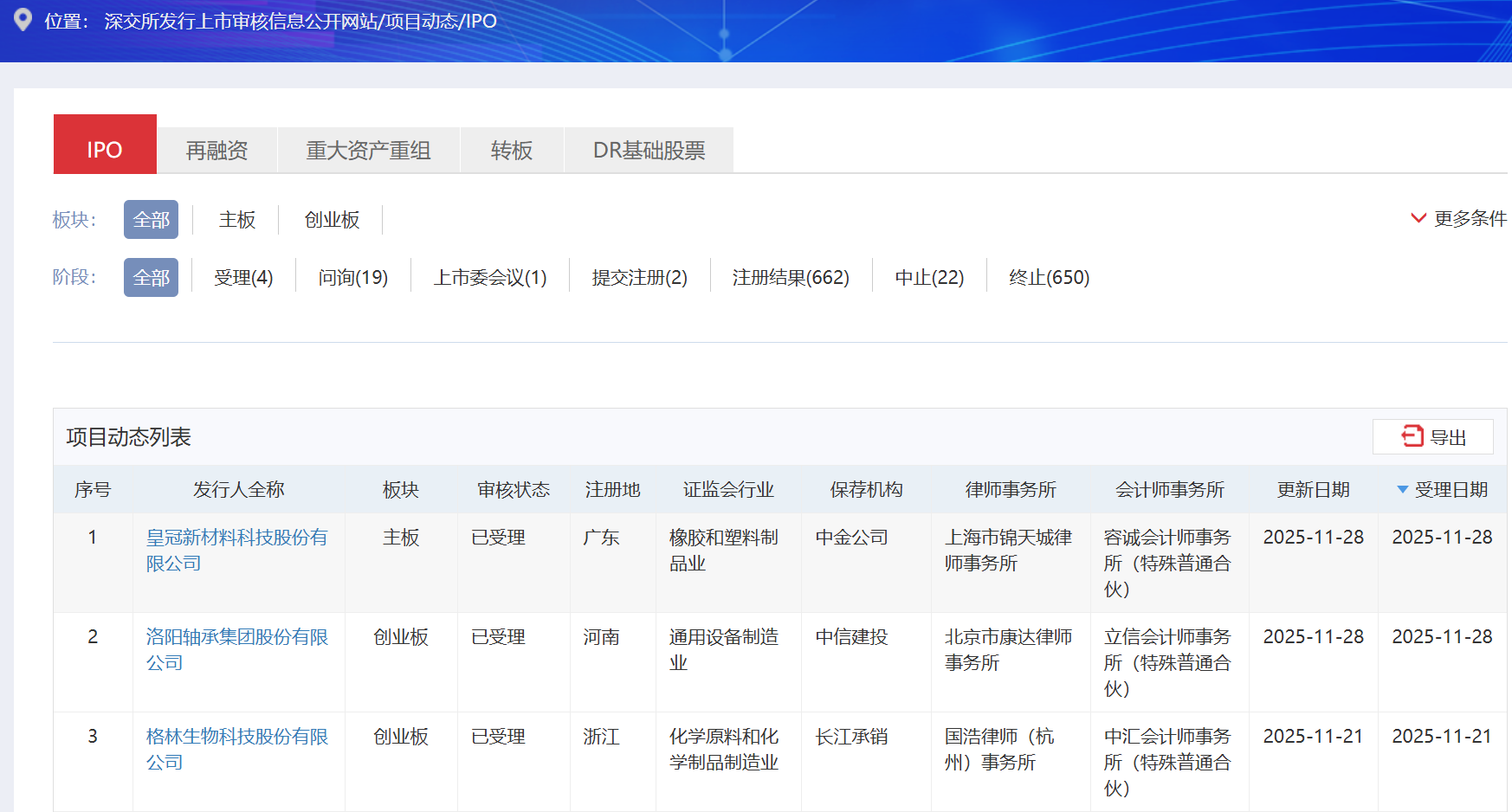Select 受理(4) stage filter
1512x812 pixels.
pos(243,278)
